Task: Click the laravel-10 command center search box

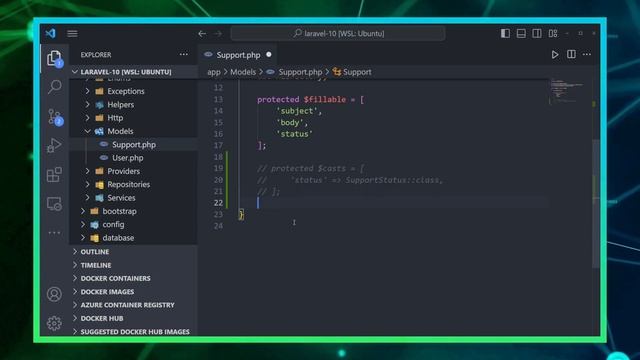Action: point(338,33)
